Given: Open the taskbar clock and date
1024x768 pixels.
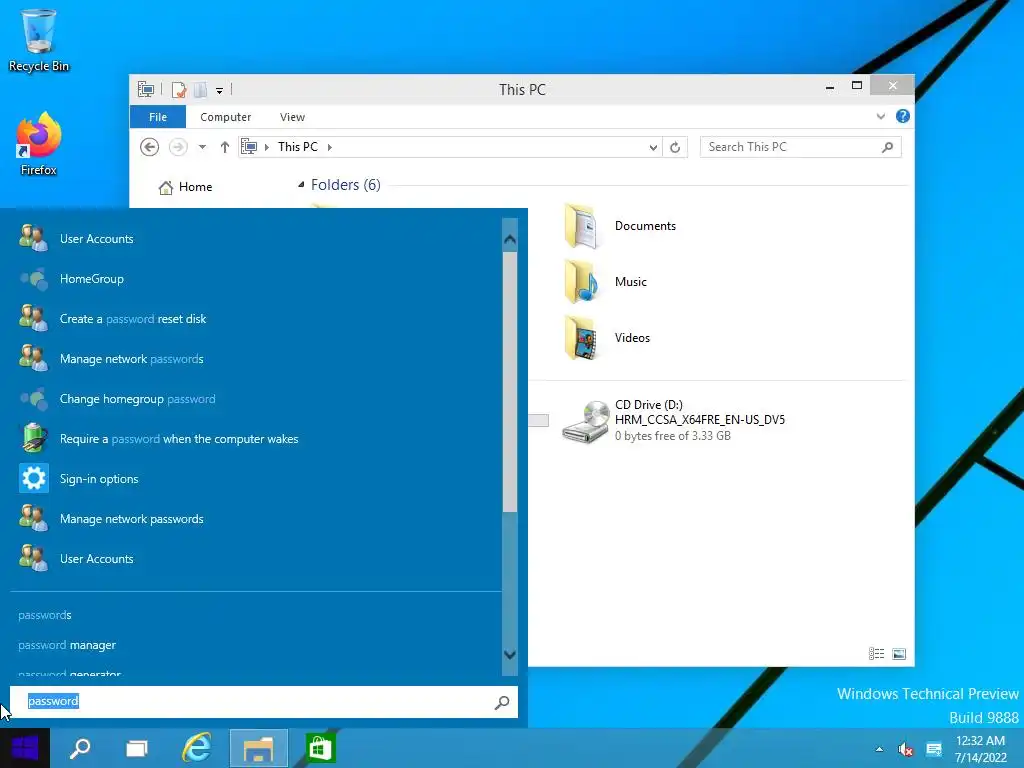Looking at the screenshot, I should (980, 749).
